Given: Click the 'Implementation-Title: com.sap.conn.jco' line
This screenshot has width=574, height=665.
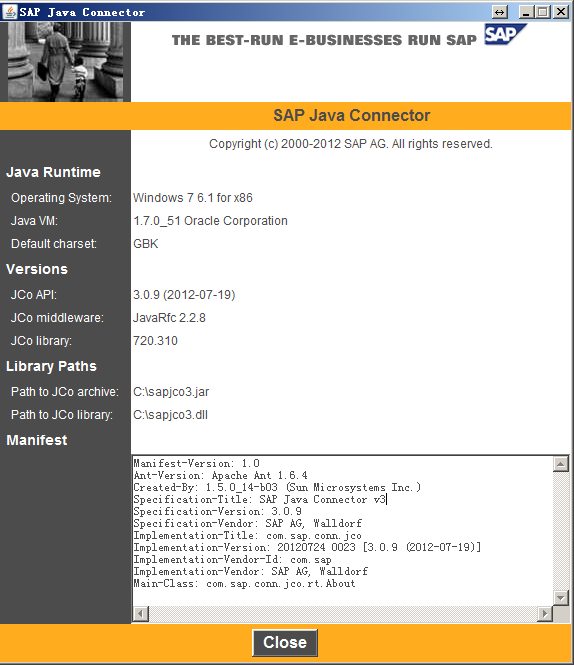Looking at the screenshot, I should pos(247,535).
